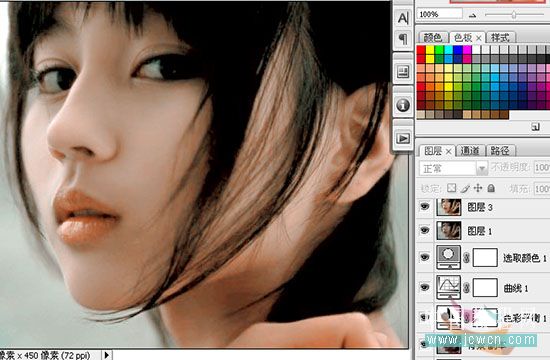Switch to the 路径 tab

tap(500, 151)
